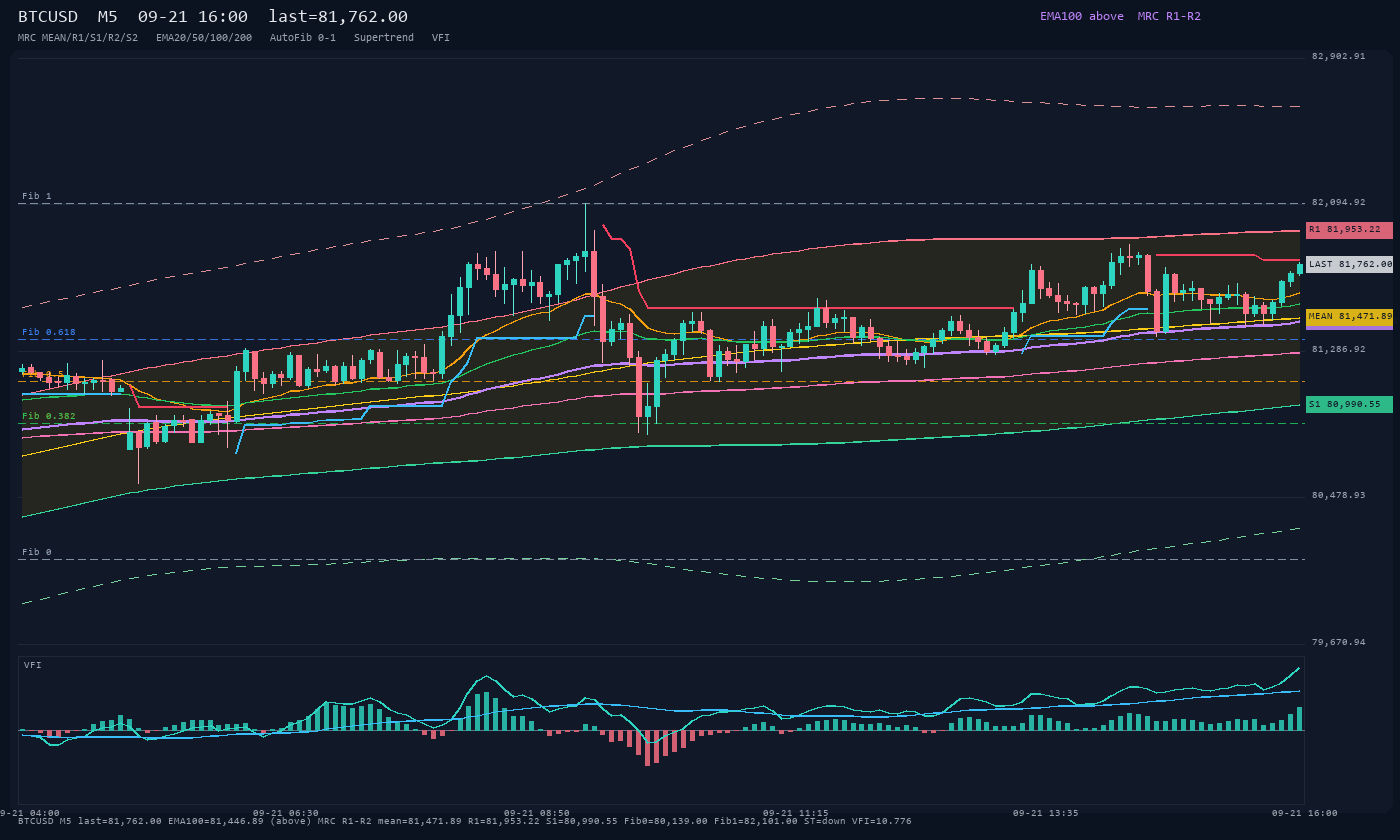Select the 'Fib 0.382' level label

tap(49, 416)
